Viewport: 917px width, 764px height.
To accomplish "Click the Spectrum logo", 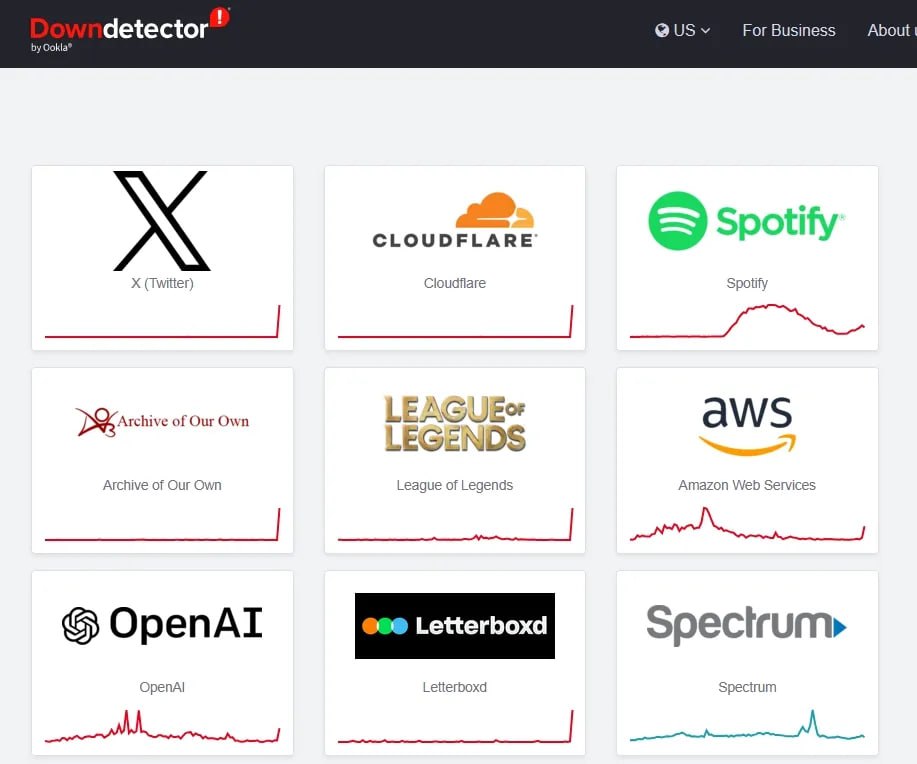I will pyautogui.click(x=746, y=625).
